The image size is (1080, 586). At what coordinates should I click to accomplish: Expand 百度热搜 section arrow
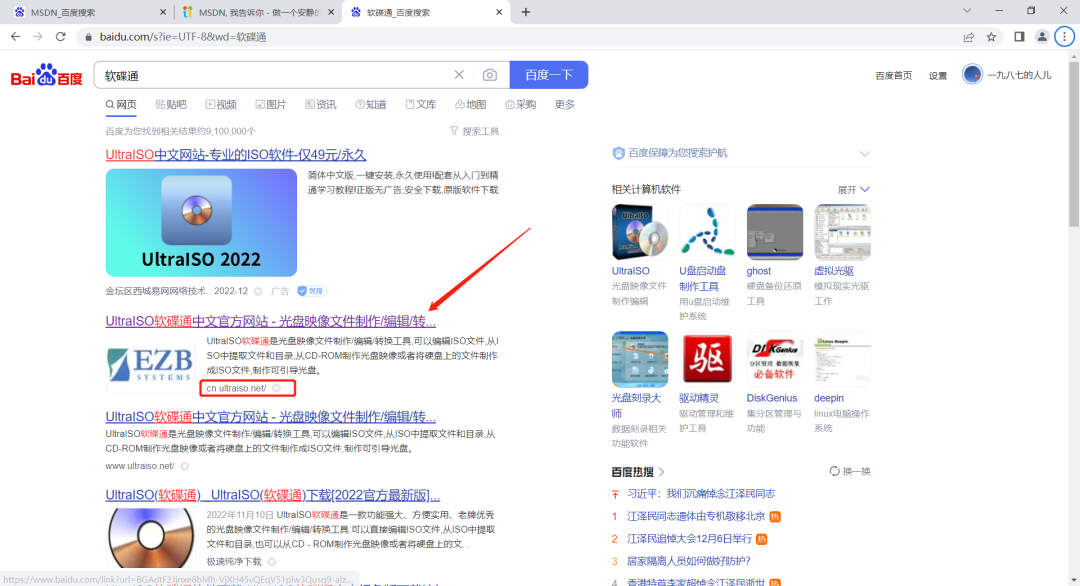(x=661, y=472)
